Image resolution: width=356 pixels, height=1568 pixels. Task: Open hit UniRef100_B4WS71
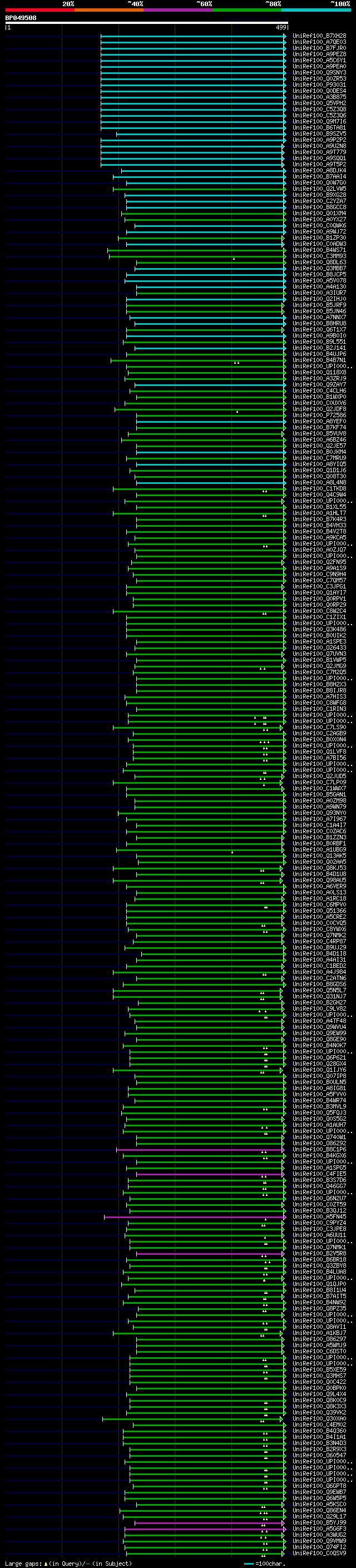coord(319,250)
